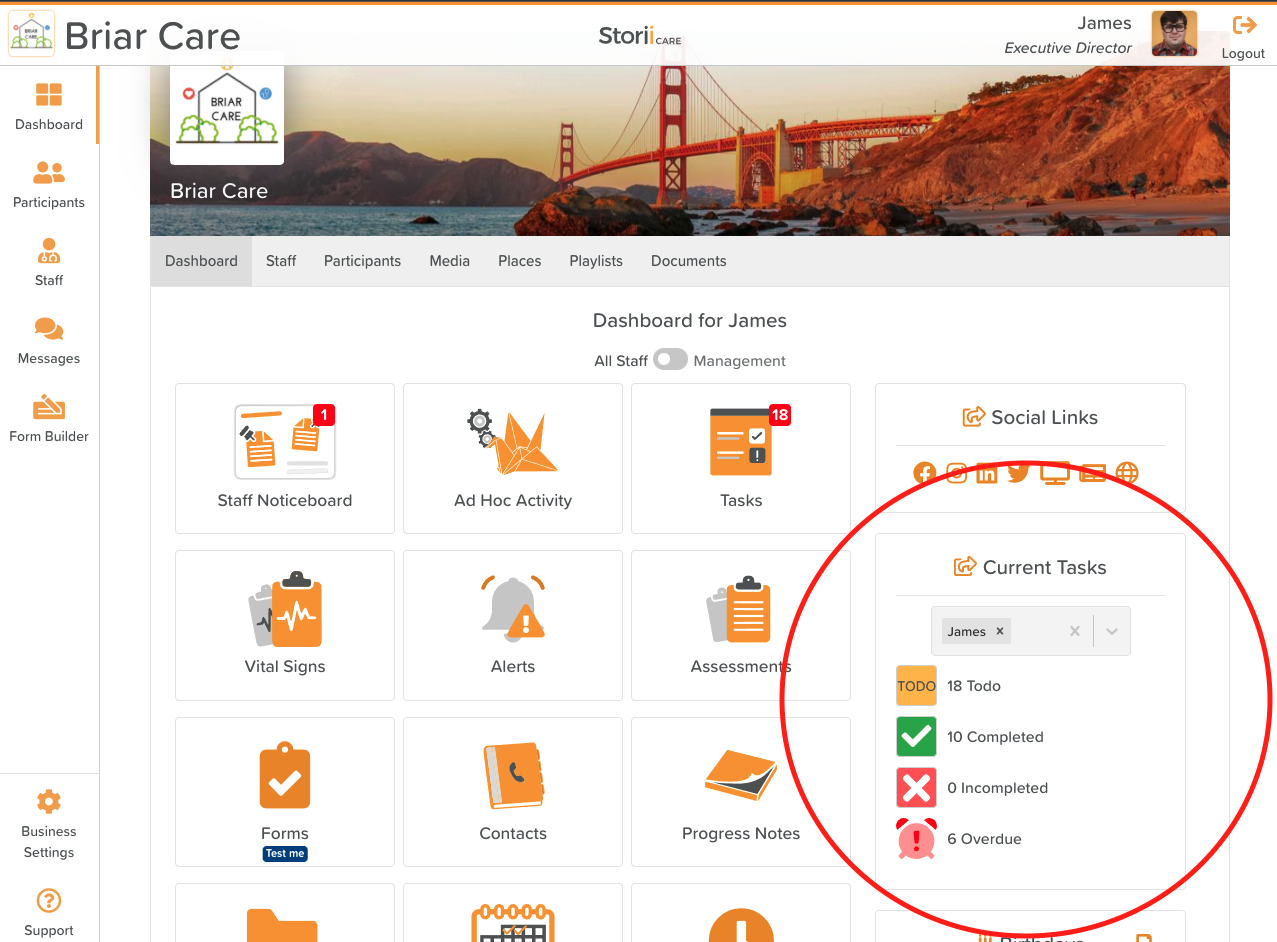Viewport: 1277px width, 942px height.
Task: Click James's profile avatar photo
Action: point(1174,34)
